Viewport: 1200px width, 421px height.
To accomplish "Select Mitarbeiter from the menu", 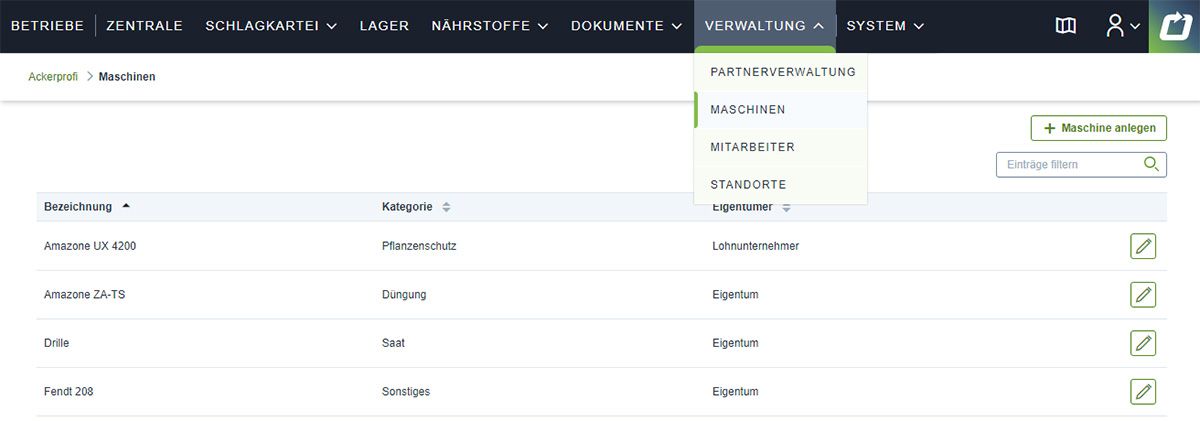I will pos(752,147).
